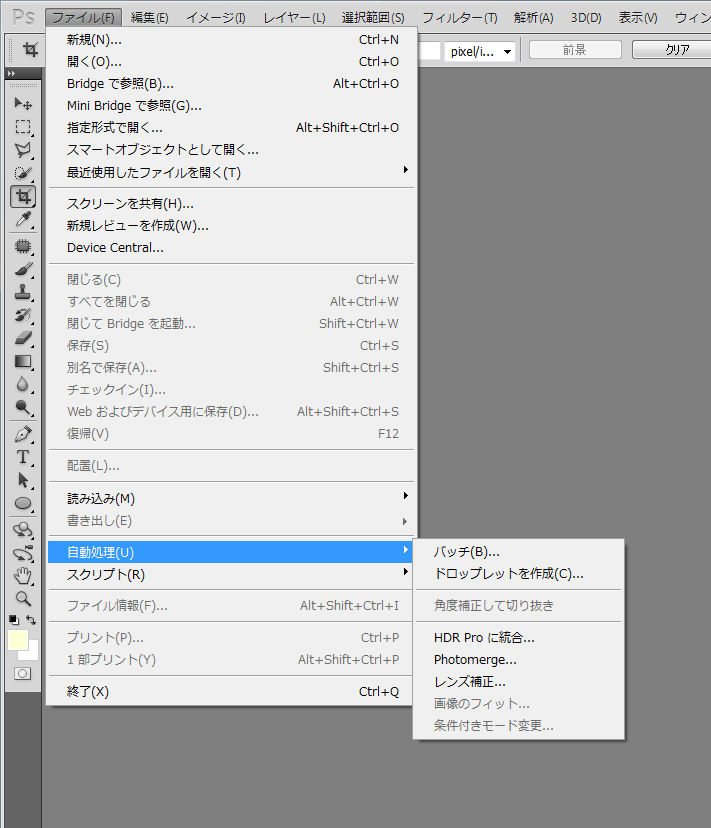Choose Mini Bridge で参照(G)...

(x=231, y=106)
